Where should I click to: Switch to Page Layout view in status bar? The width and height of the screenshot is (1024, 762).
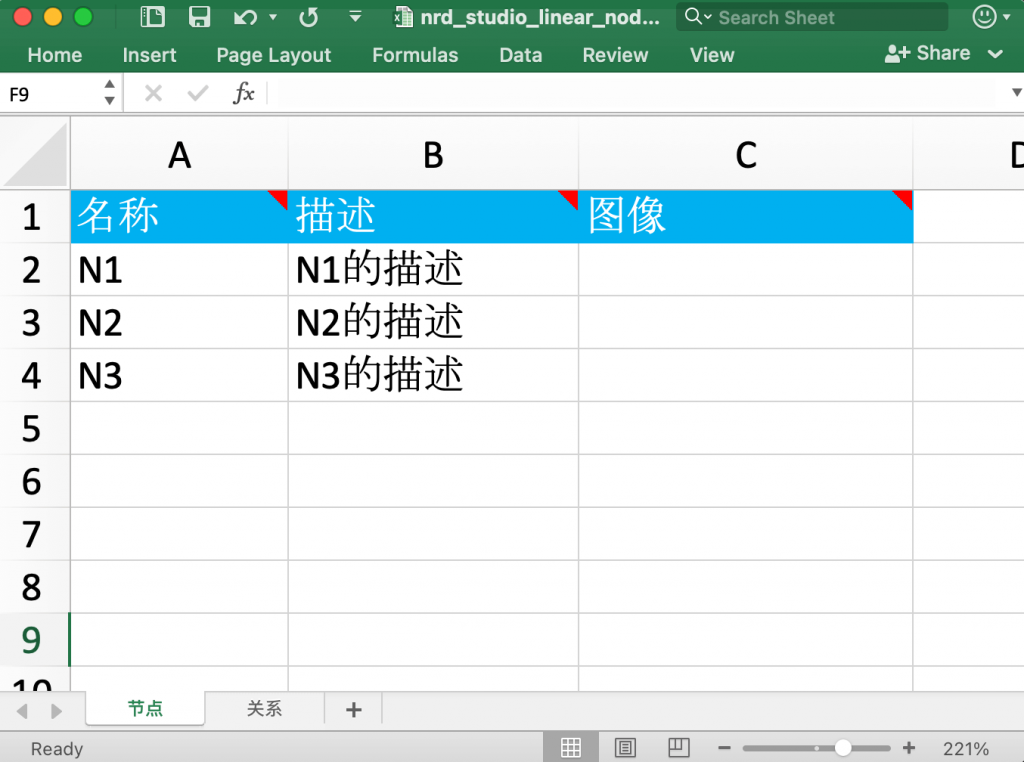(x=625, y=748)
